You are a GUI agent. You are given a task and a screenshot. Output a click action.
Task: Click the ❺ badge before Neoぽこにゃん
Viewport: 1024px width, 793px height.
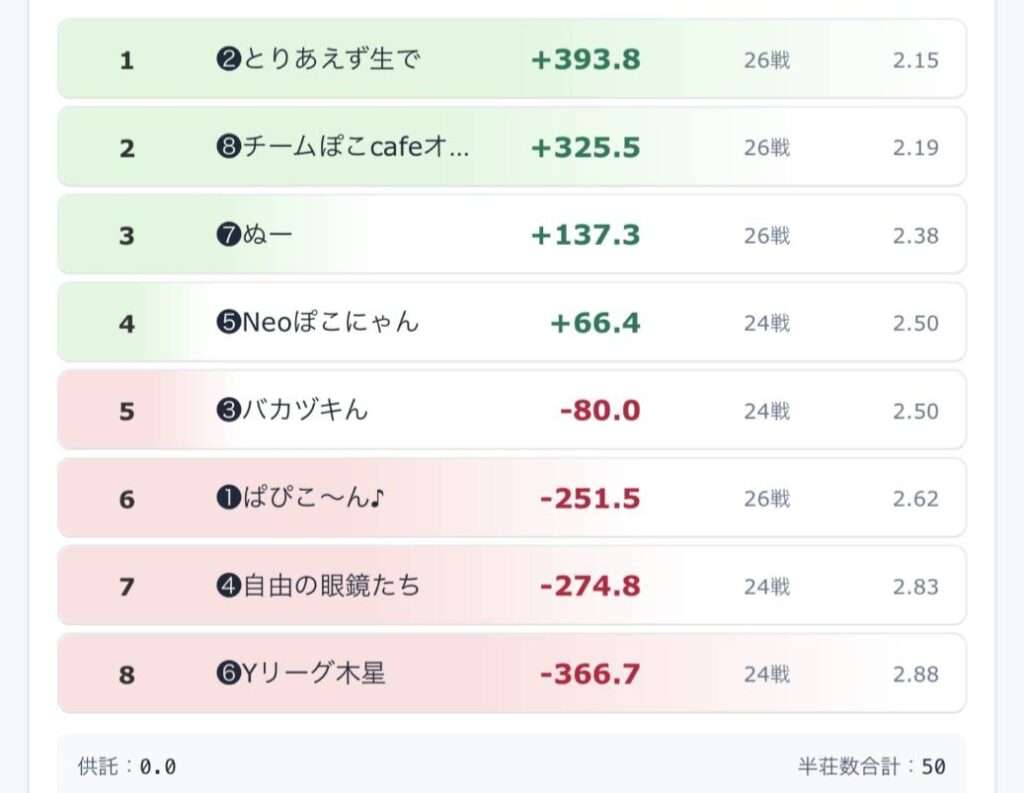229,323
